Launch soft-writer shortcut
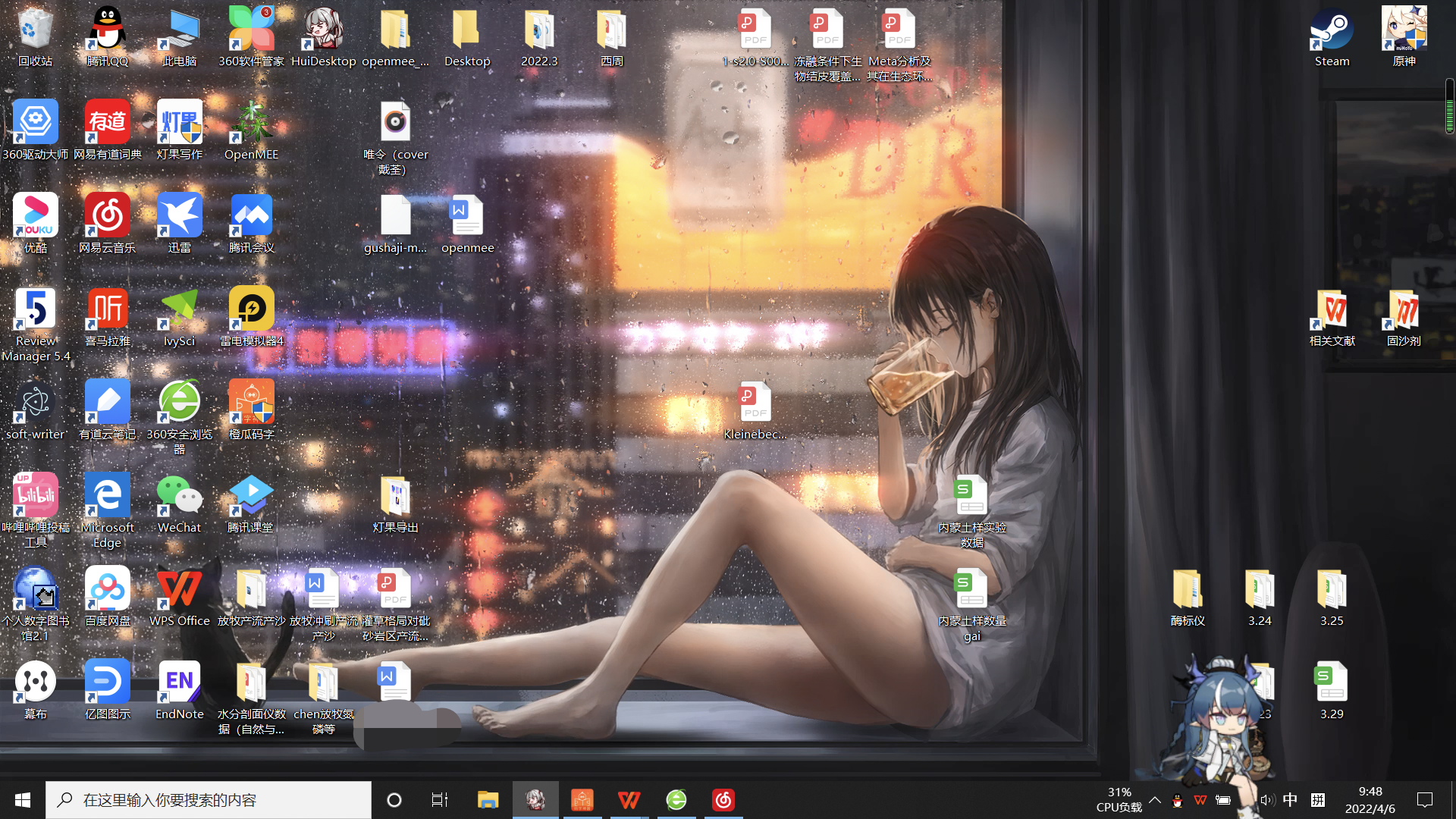 [x=35, y=410]
